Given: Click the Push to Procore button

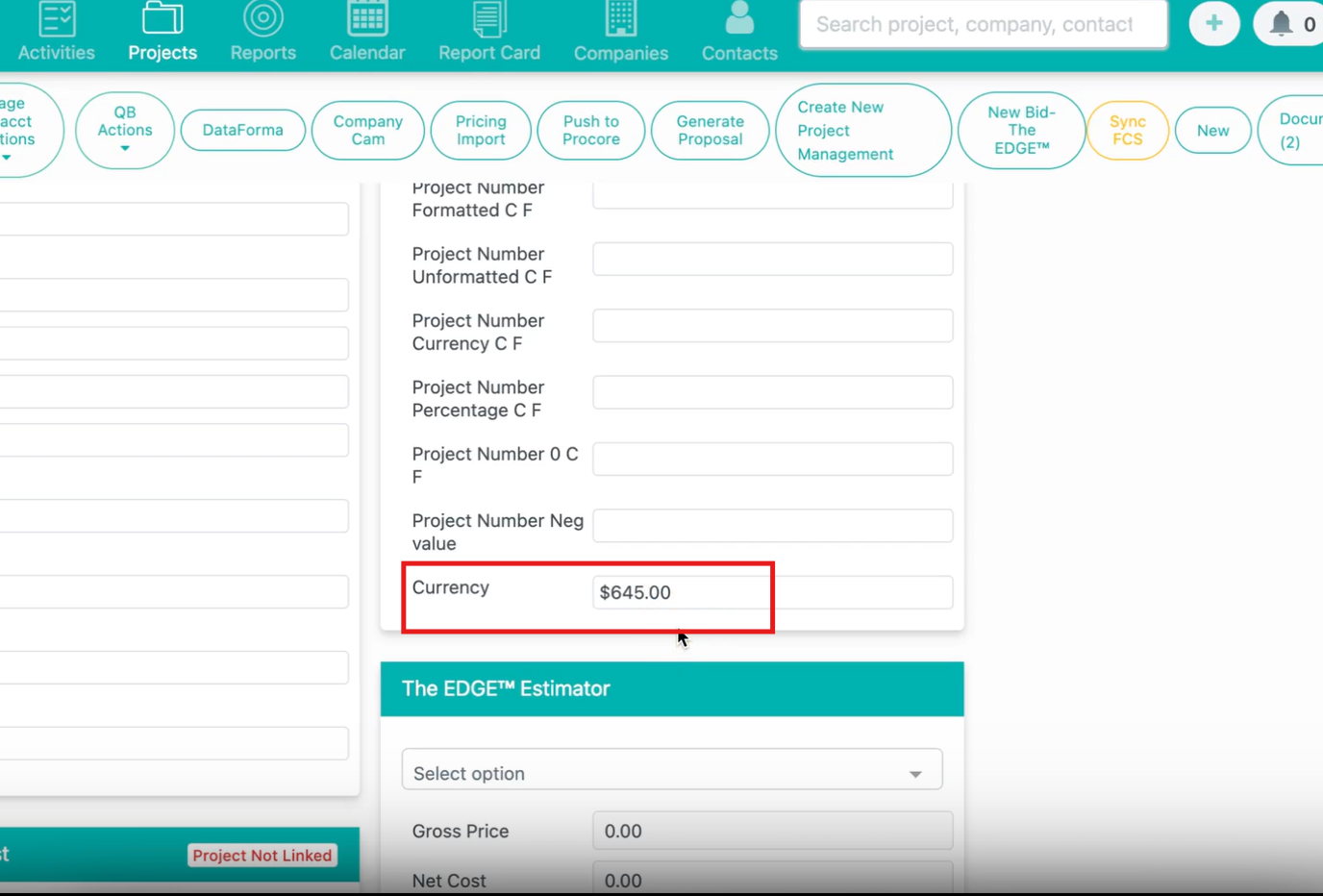Looking at the screenshot, I should click(590, 130).
